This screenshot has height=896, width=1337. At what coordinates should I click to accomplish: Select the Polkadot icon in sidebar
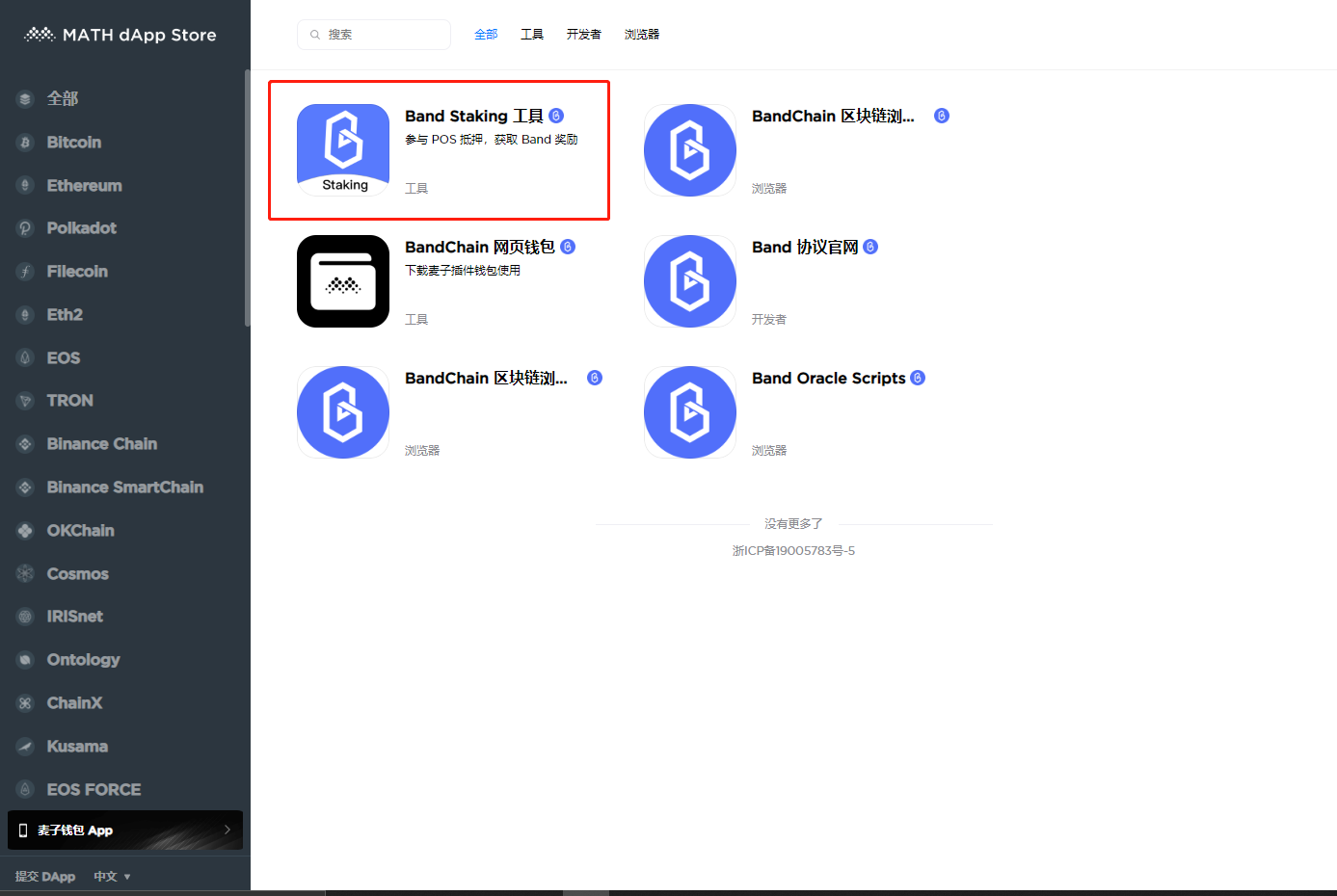[26, 228]
